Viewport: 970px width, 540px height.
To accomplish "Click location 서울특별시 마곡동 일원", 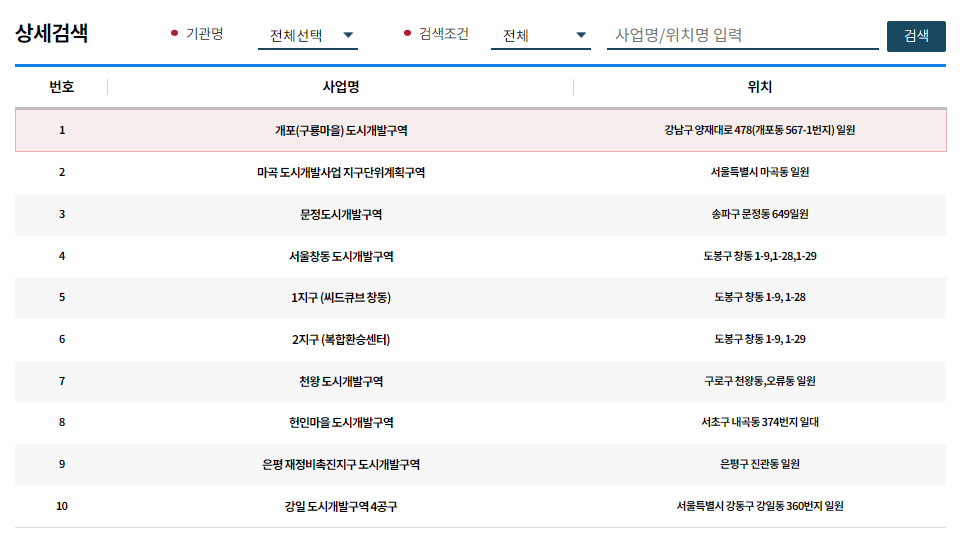I will [760, 172].
